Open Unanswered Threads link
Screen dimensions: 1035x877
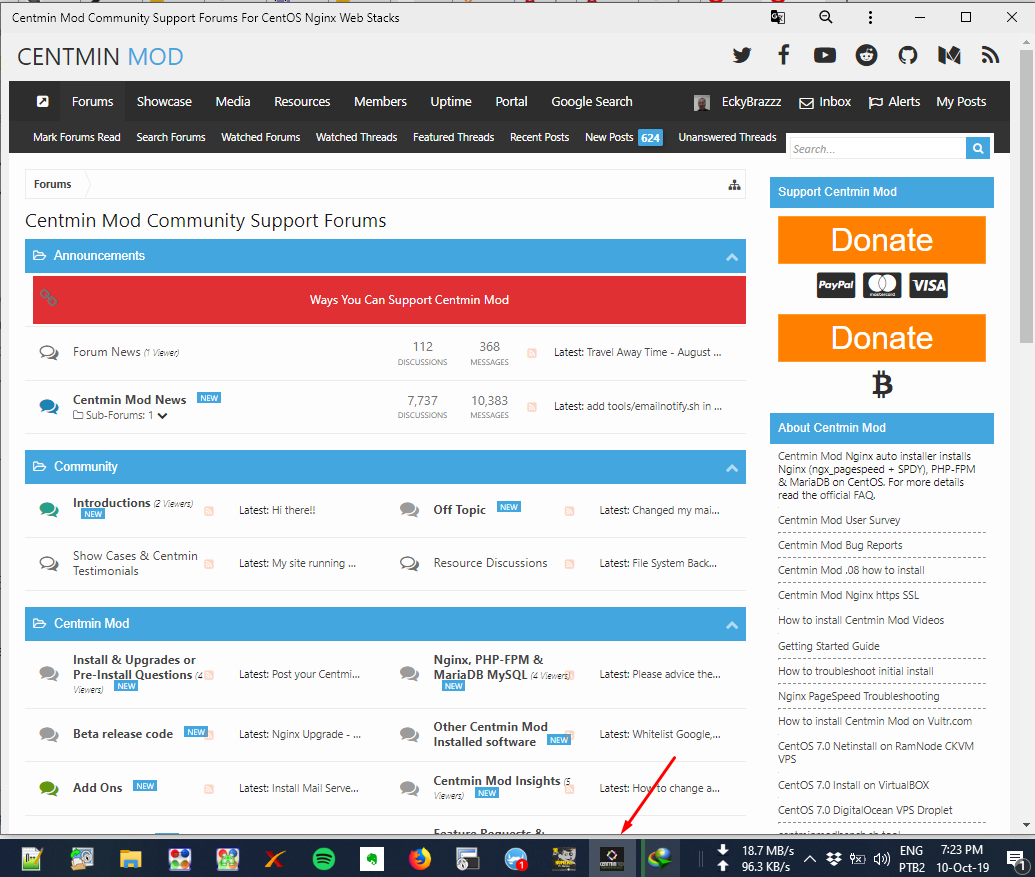tap(727, 137)
